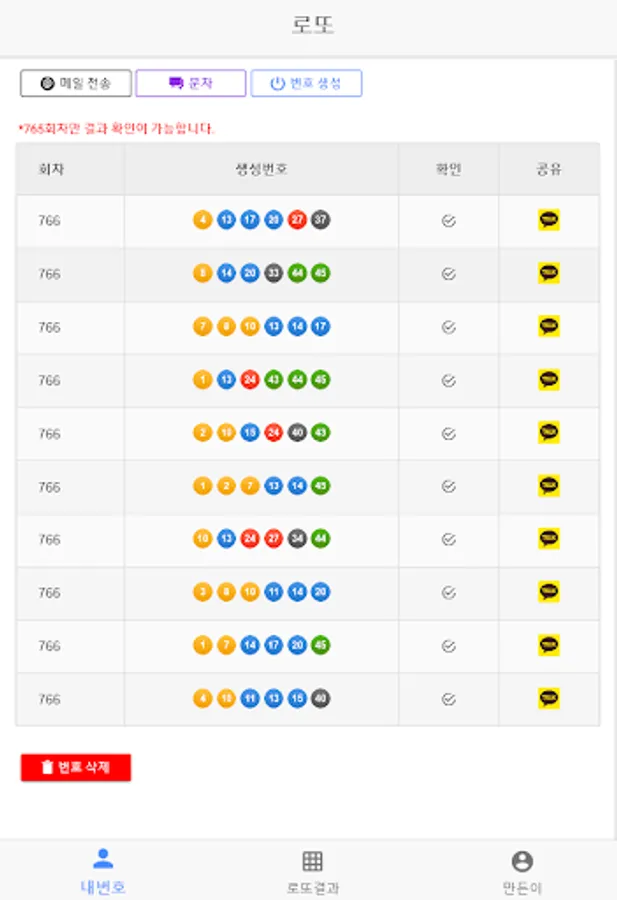Generate numbers with 번호 생성 button
Viewport: 617px width, 900px height.
[306, 83]
